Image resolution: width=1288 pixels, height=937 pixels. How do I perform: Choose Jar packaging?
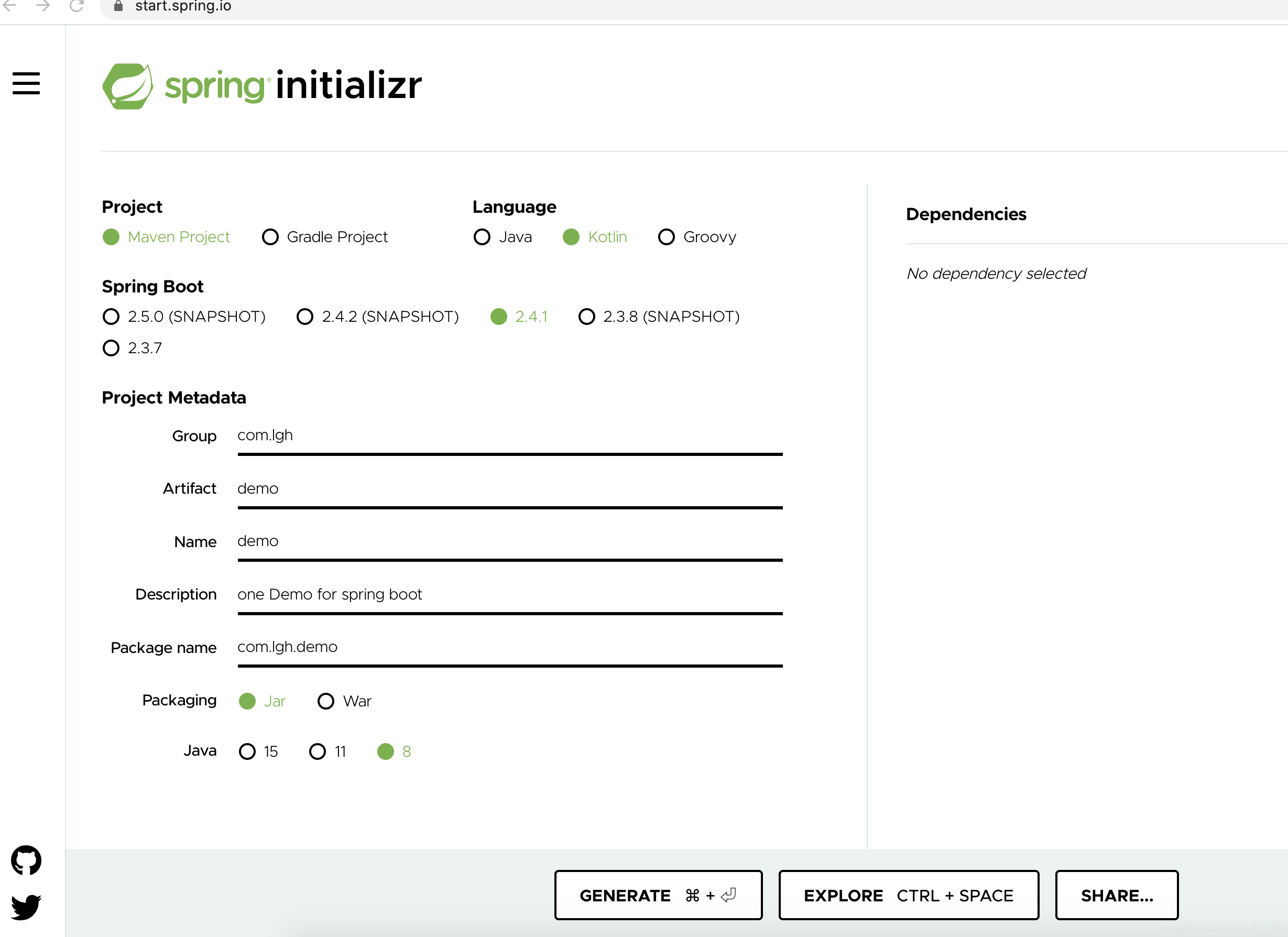point(263,701)
